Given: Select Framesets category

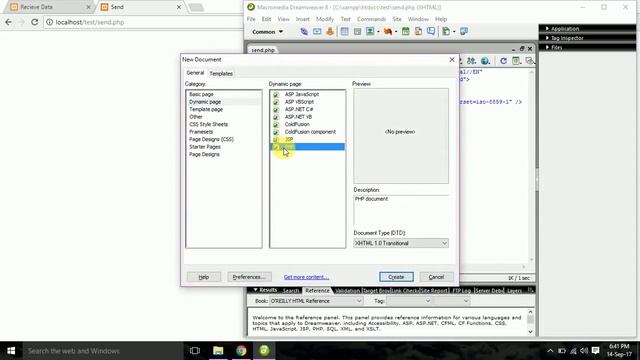Looking at the screenshot, I should pyautogui.click(x=201, y=132).
